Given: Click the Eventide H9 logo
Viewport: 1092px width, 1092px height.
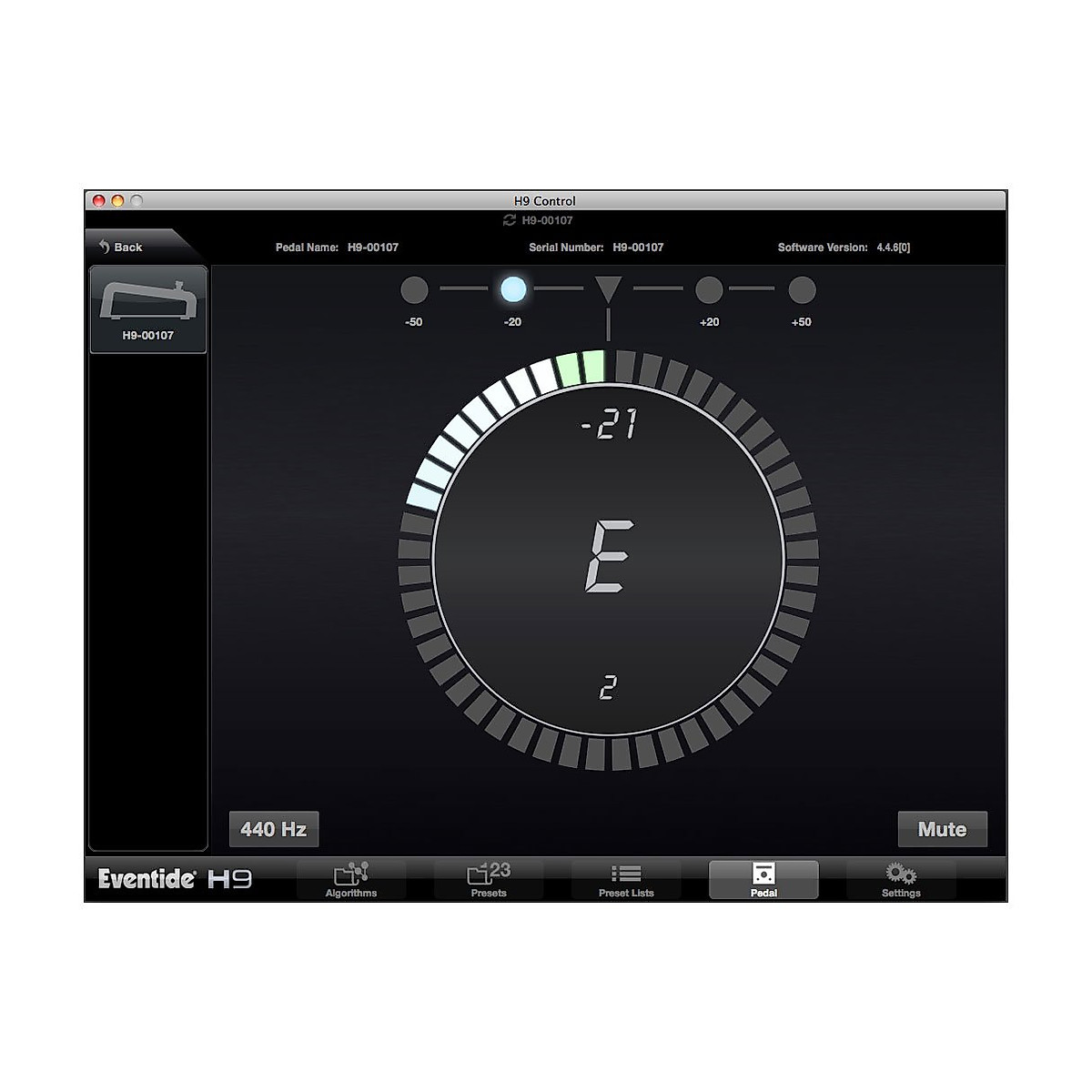Looking at the screenshot, I should (x=175, y=879).
